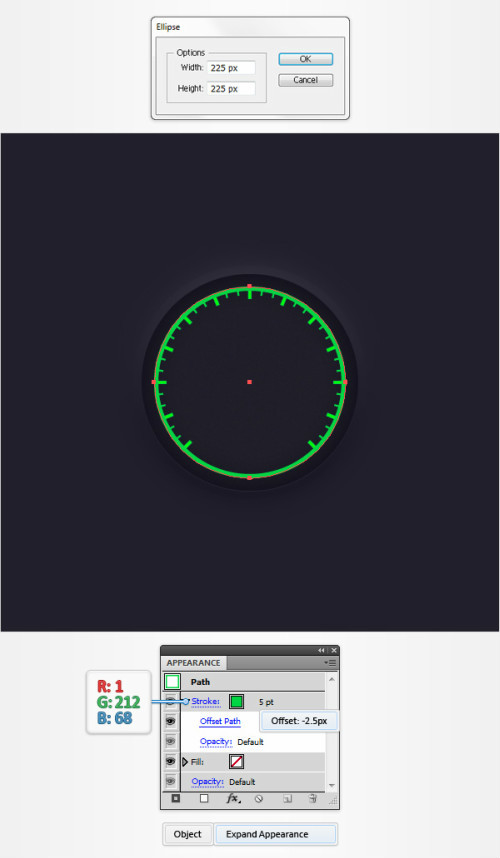Viewport: 500px width, 858px height.
Task: Close the Appearance panel
Action: [334, 651]
